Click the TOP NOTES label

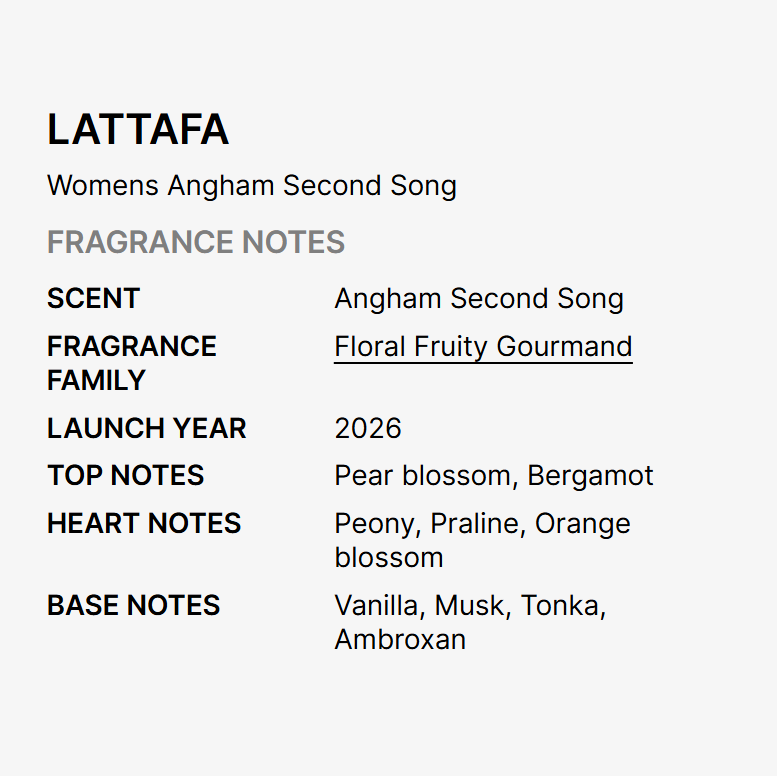(125, 475)
